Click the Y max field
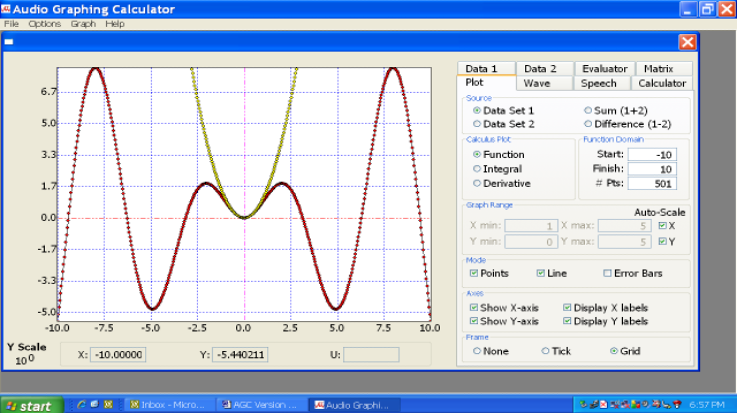737x414 pixels. [x=624, y=242]
